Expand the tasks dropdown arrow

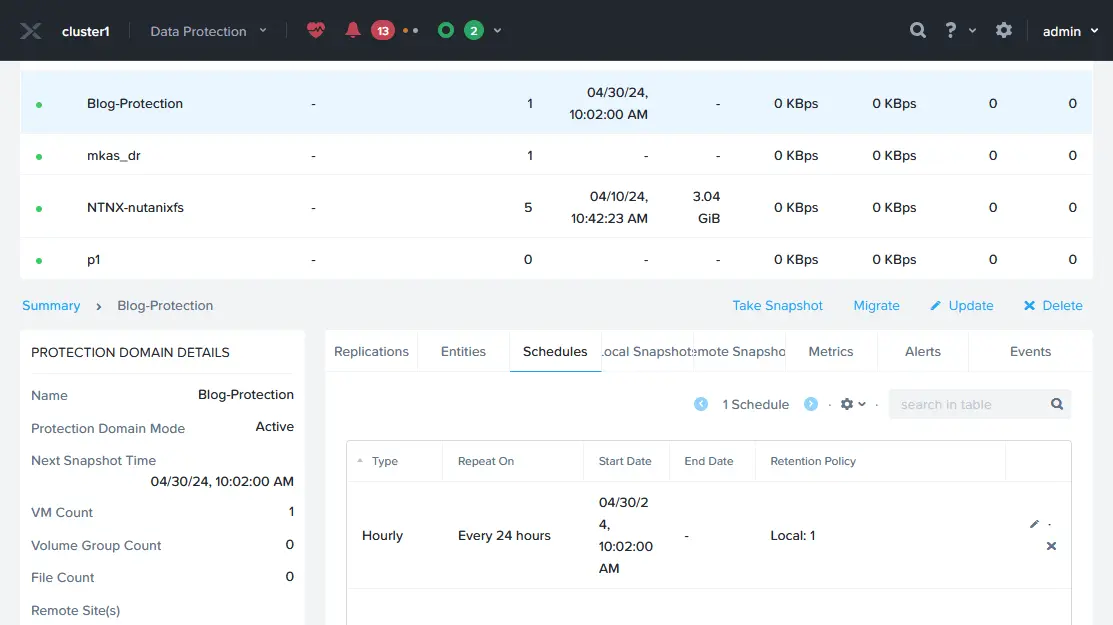tap(498, 31)
